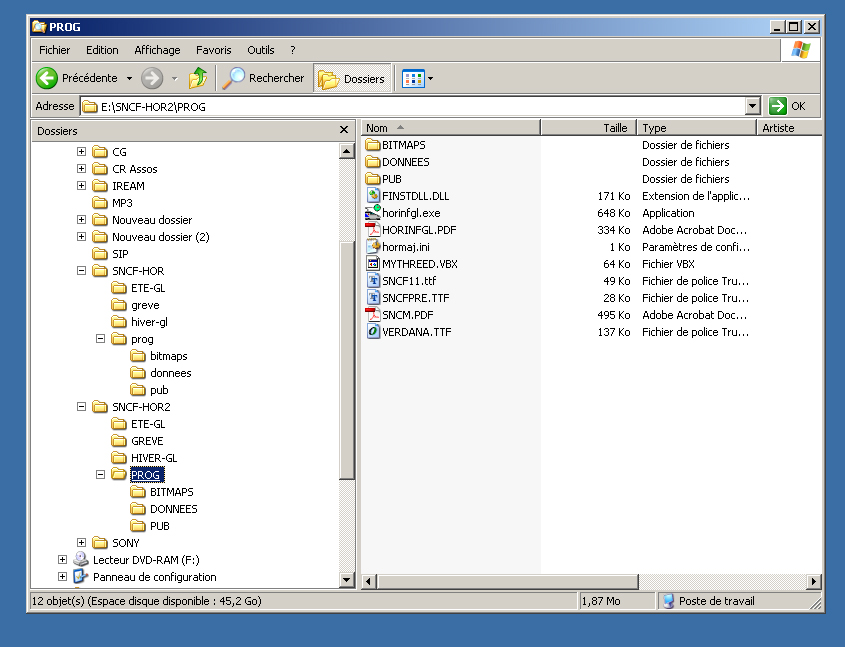The image size is (845, 647).
Task: Expand the CG folder node
Action: [x=81, y=152]
